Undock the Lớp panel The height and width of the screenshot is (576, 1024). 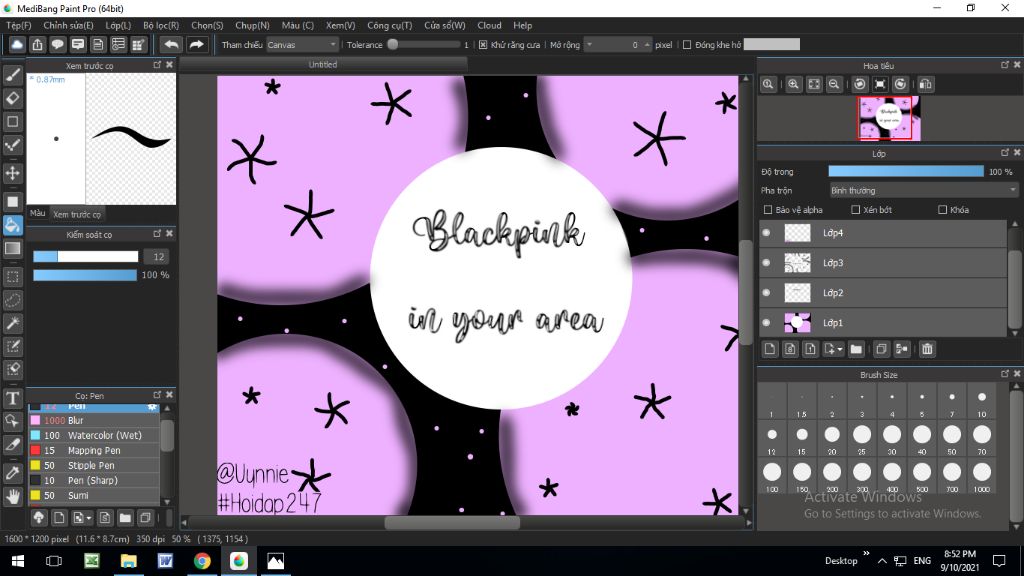click(1005, 153)
